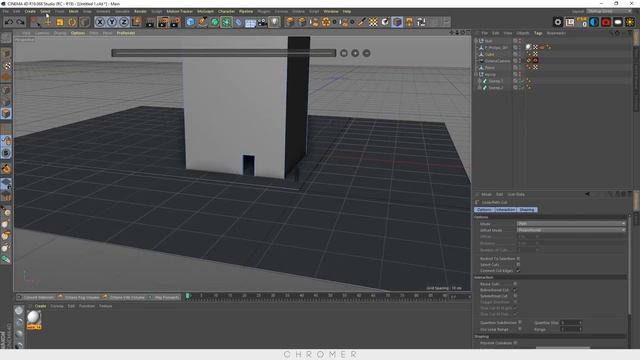Add a Camera object icon
Screen dimensions: 640x360
tap(262, 22)
